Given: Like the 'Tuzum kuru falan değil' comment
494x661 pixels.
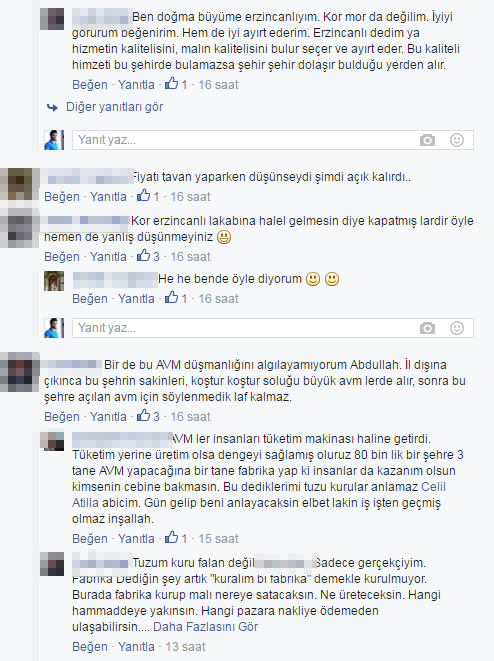Looking at the screenshot, I should (90, 647).
